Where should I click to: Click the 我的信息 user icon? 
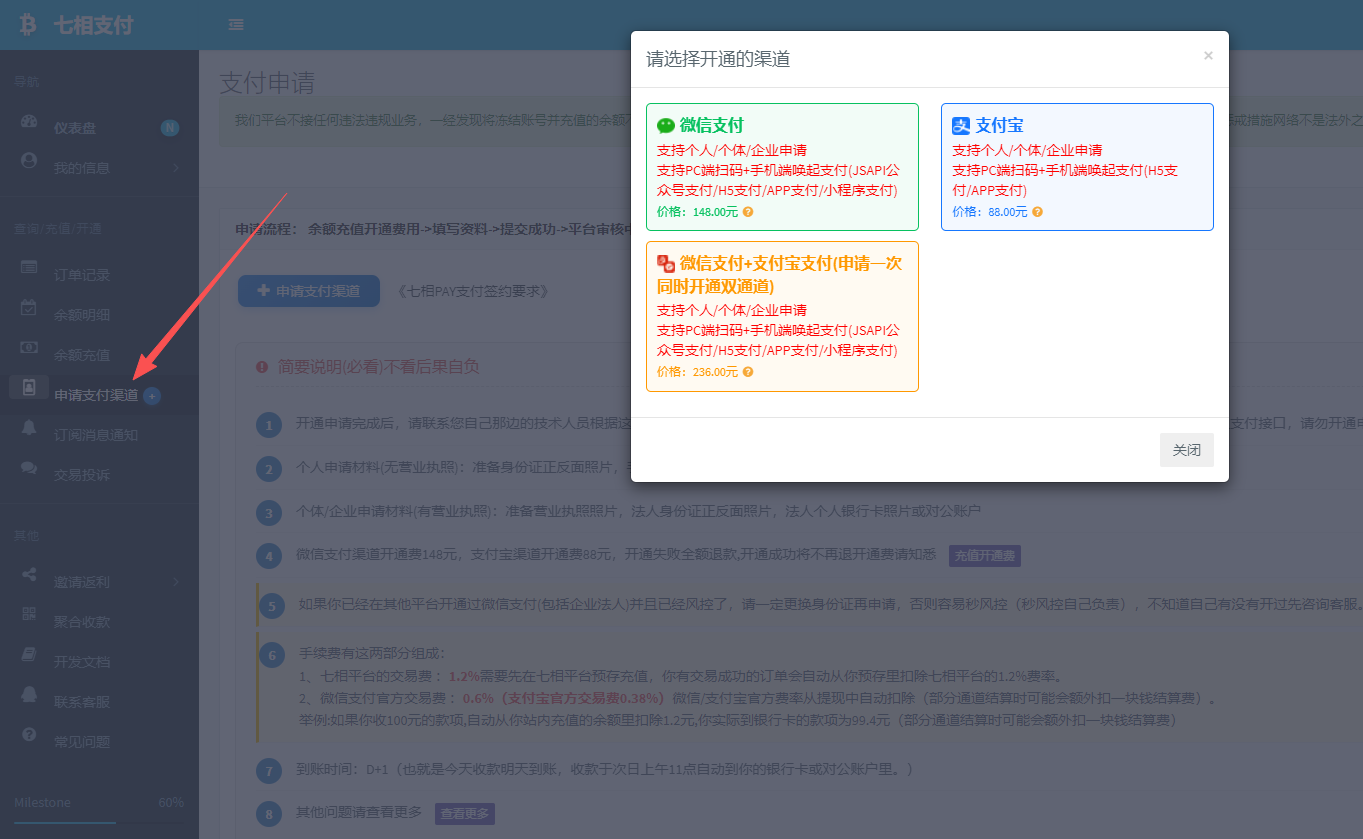tap(29, 160)
